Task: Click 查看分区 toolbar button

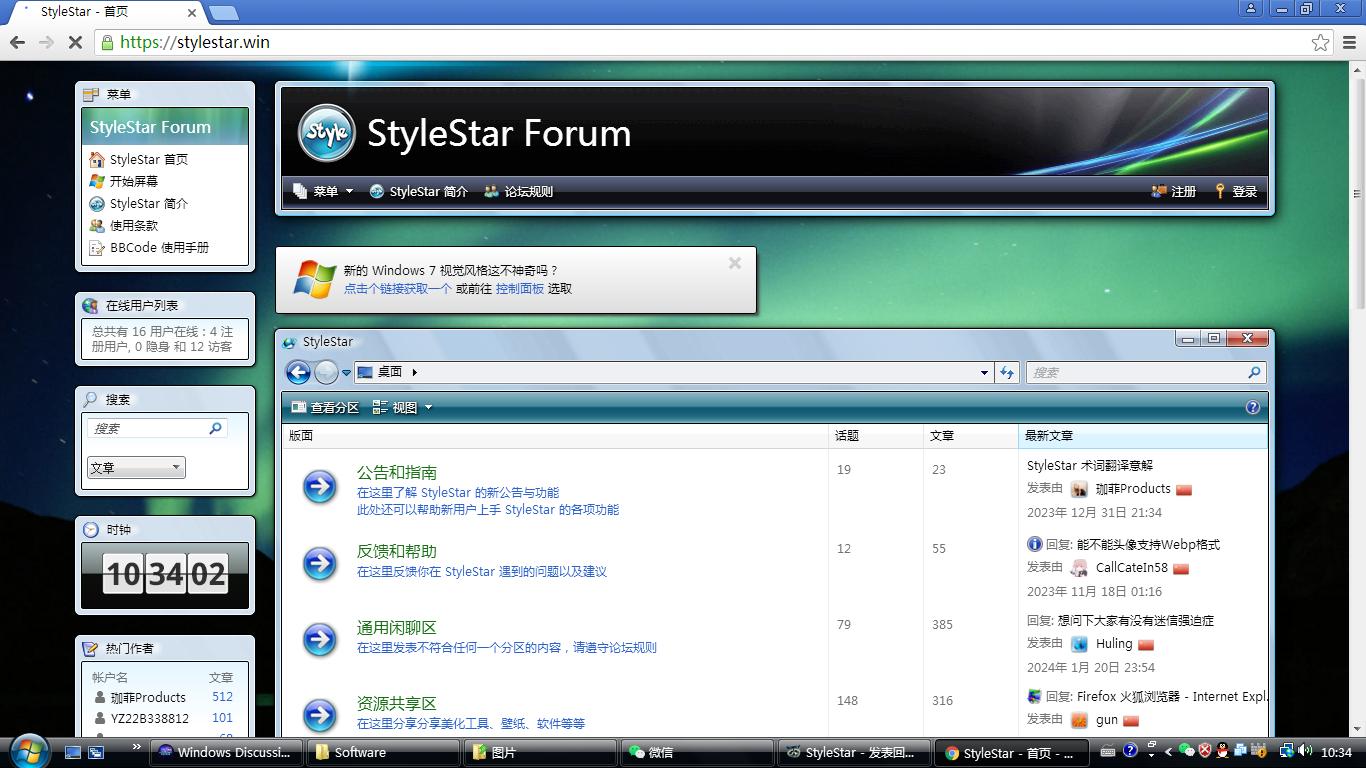Action: coord(325,407)
